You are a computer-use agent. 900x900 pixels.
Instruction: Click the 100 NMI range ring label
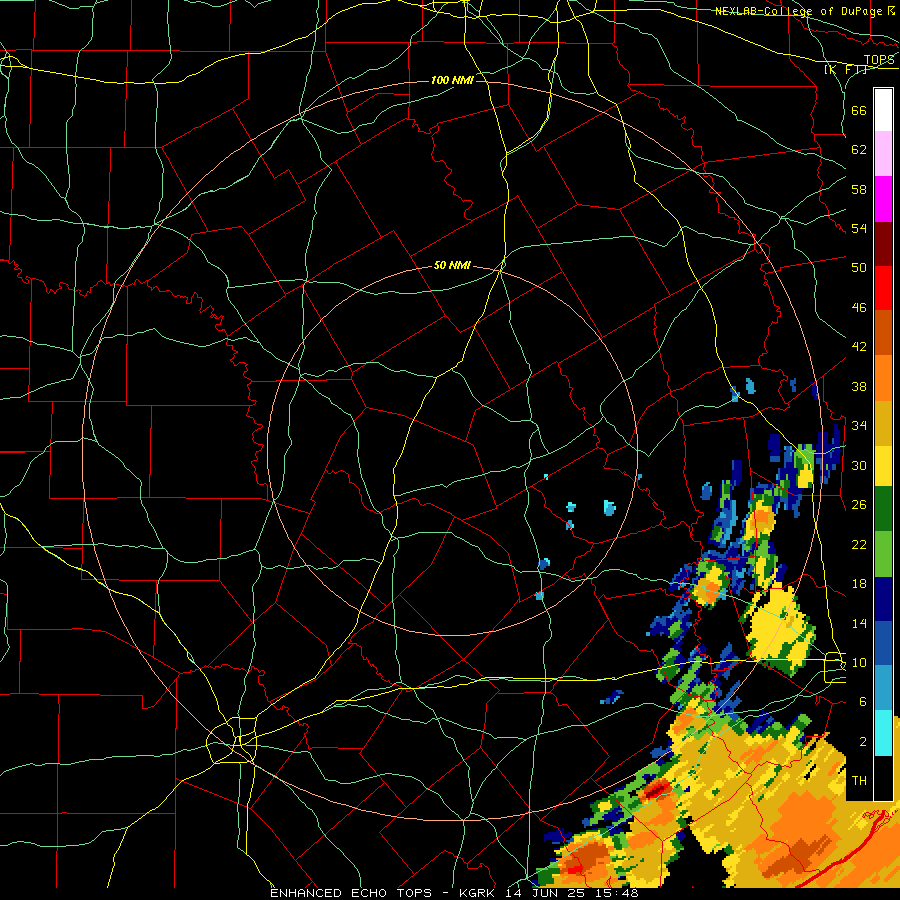(452, 80)
